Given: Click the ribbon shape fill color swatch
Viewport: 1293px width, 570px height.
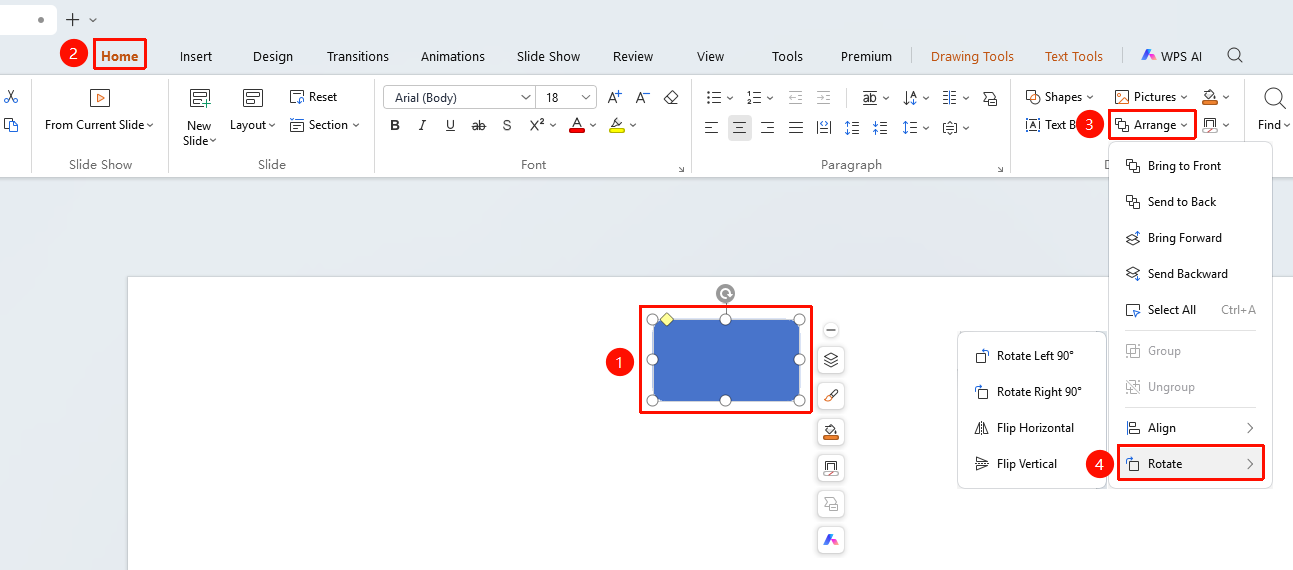Looking at the screenshot, I should pyautogui.click(x=1210, y=97).
